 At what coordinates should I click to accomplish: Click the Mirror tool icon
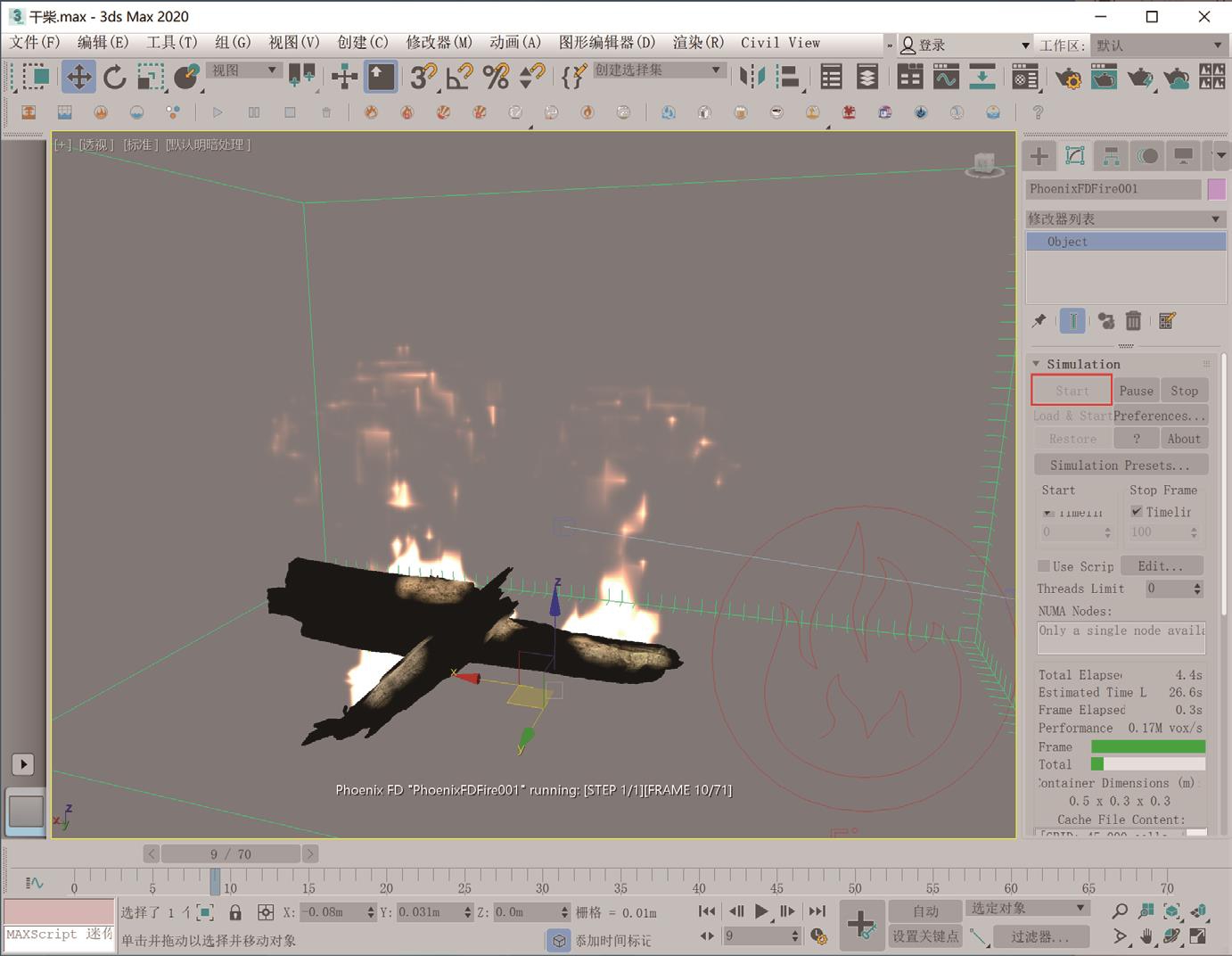point(752,78)
